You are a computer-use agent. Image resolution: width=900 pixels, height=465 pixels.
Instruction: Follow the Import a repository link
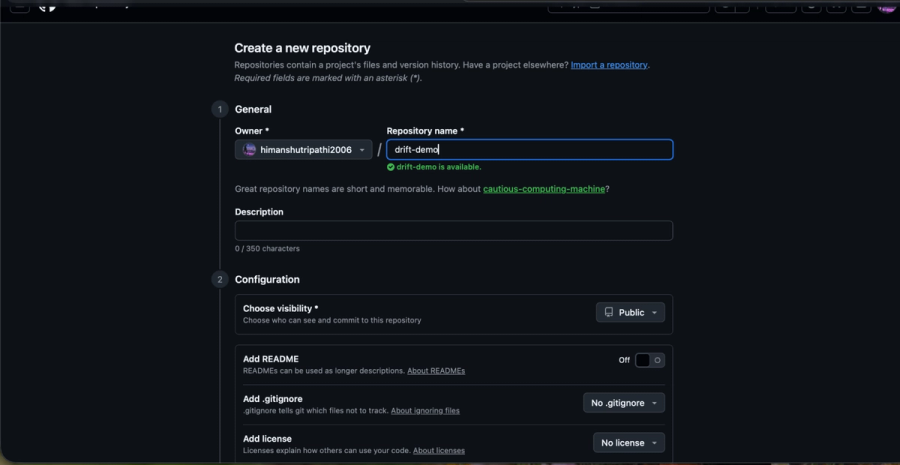point(609,65)
